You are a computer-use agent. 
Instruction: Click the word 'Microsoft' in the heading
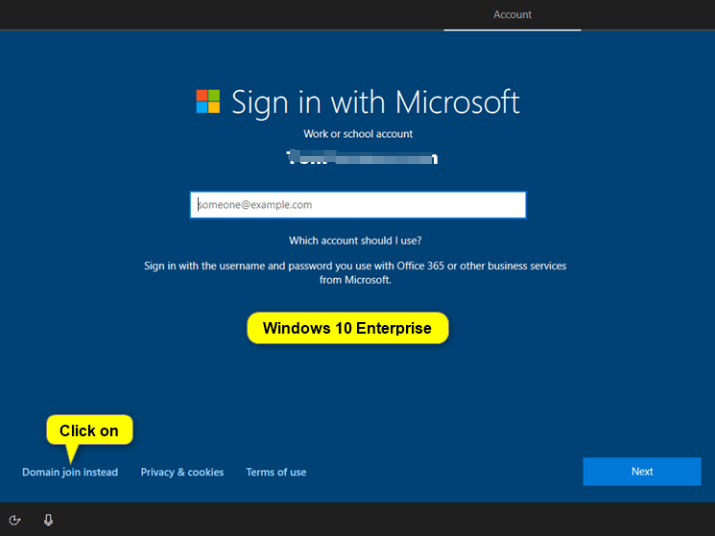tap(457, 102)
